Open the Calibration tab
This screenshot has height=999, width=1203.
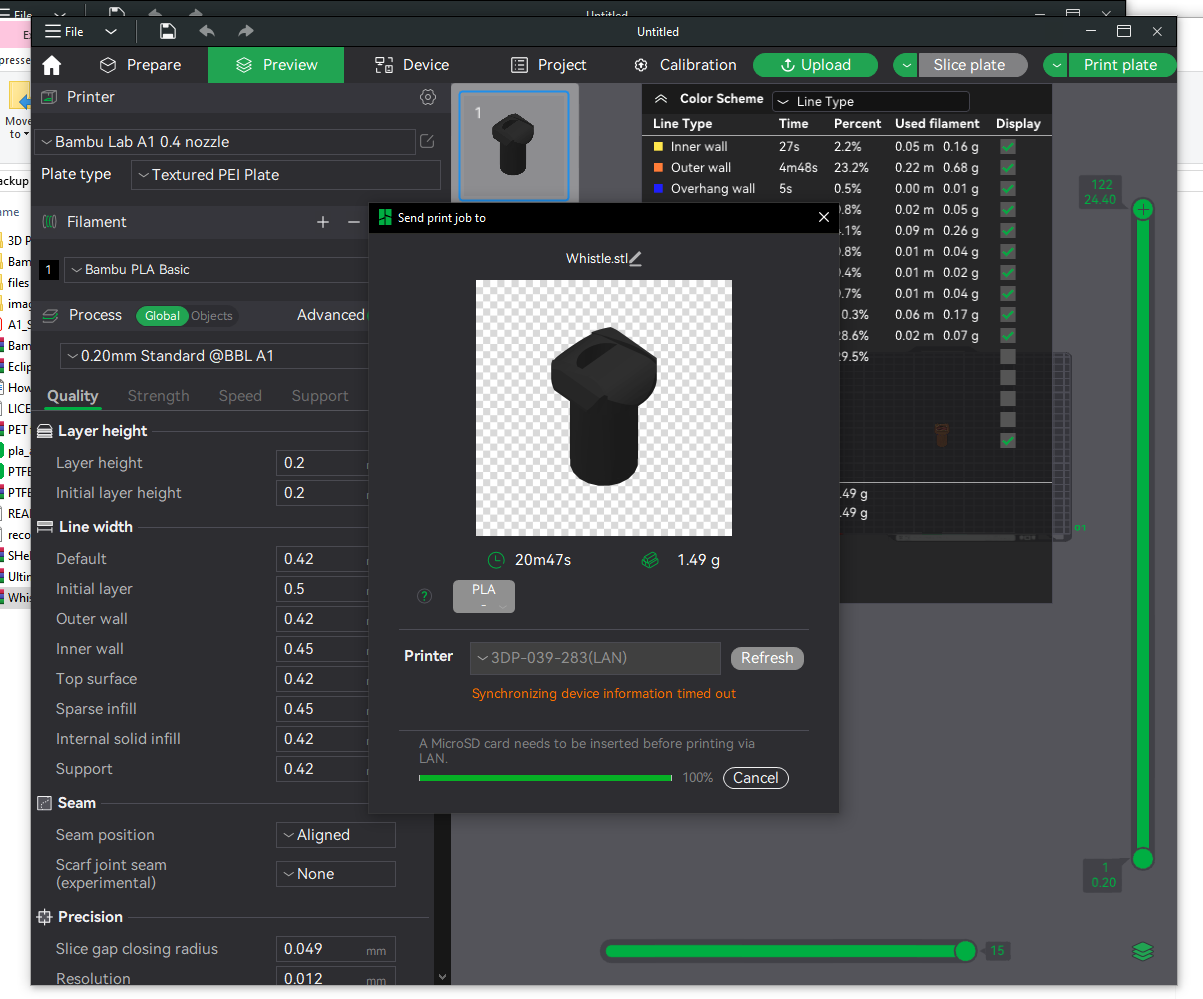coord(685,65)
